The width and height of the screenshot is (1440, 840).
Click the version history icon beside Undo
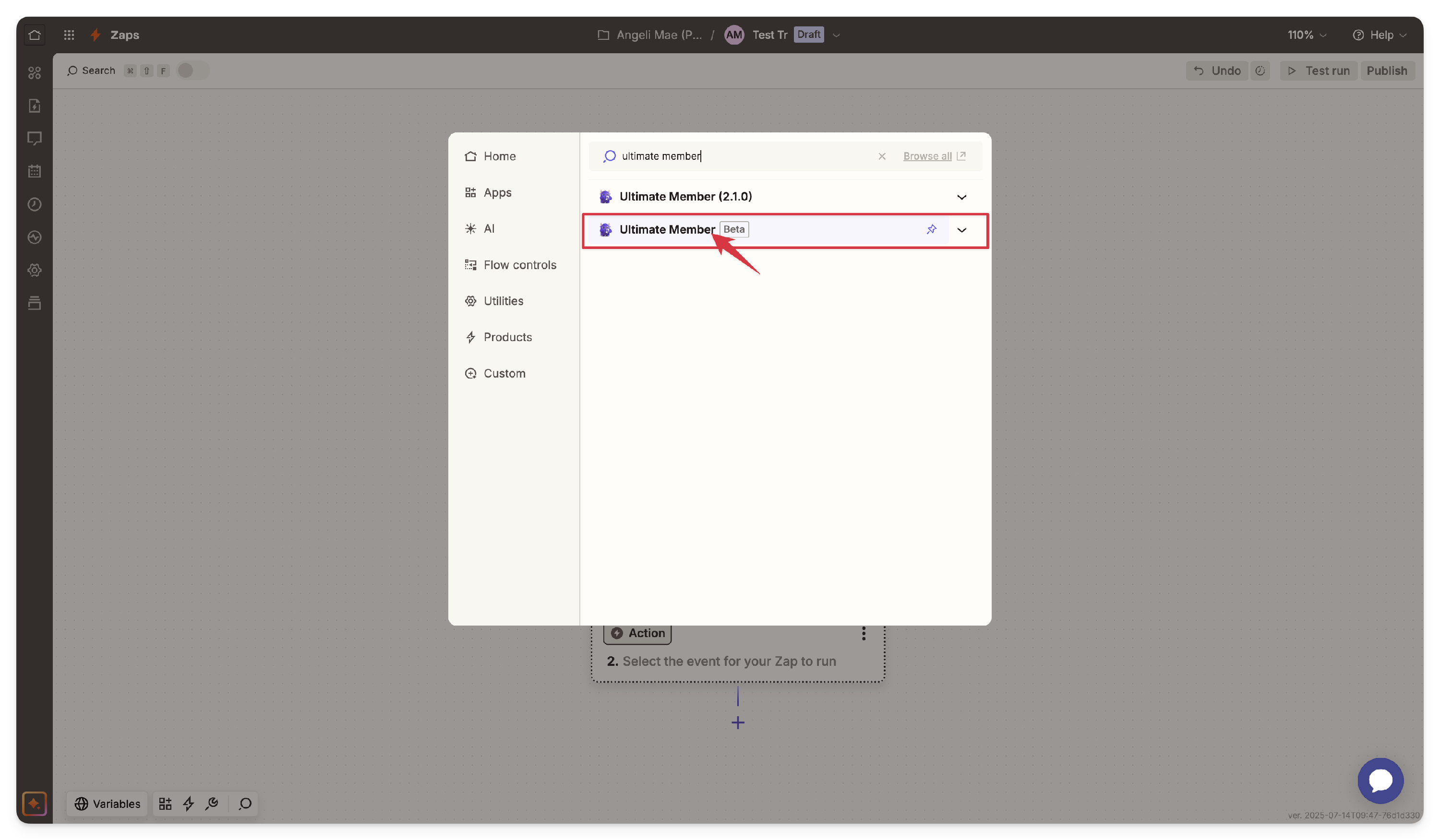click(1260, 70)
